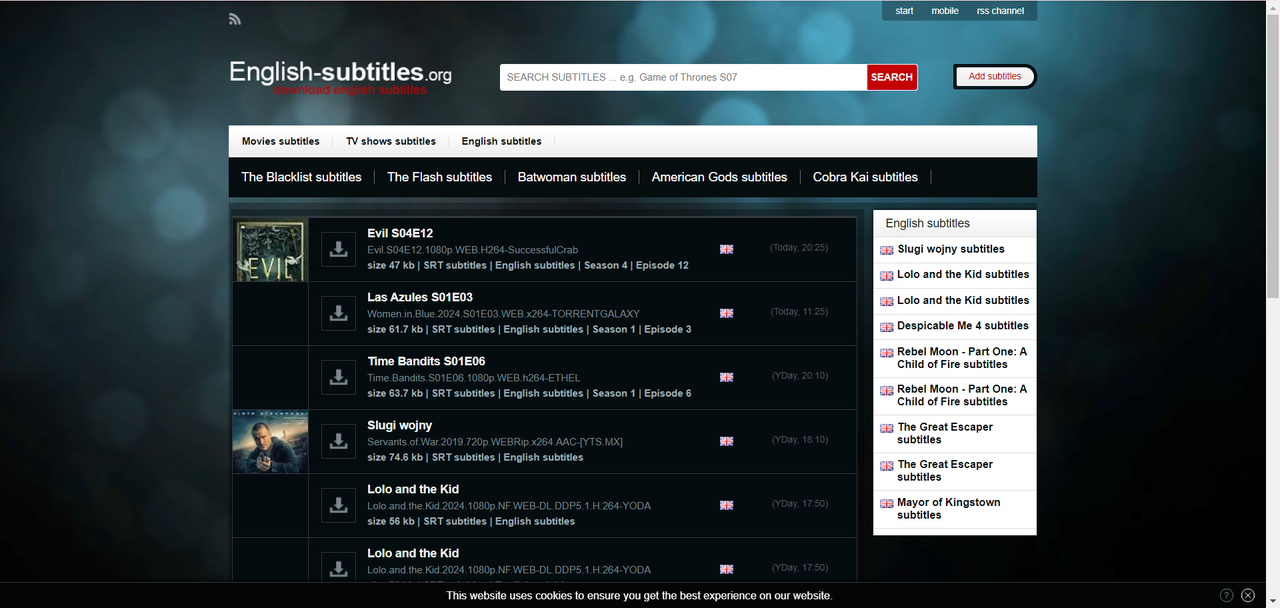Click the search subtitles input field
The image size is (1280, 608).
(683, 77)
